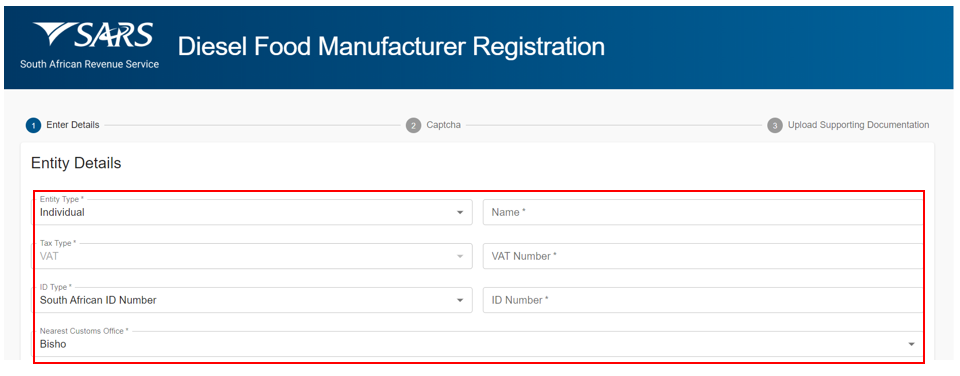Image resolution: width=960 pixels, height=376 pixels.
Task: Expand ID Type dropdown arrow
Action: click(460, 301)
